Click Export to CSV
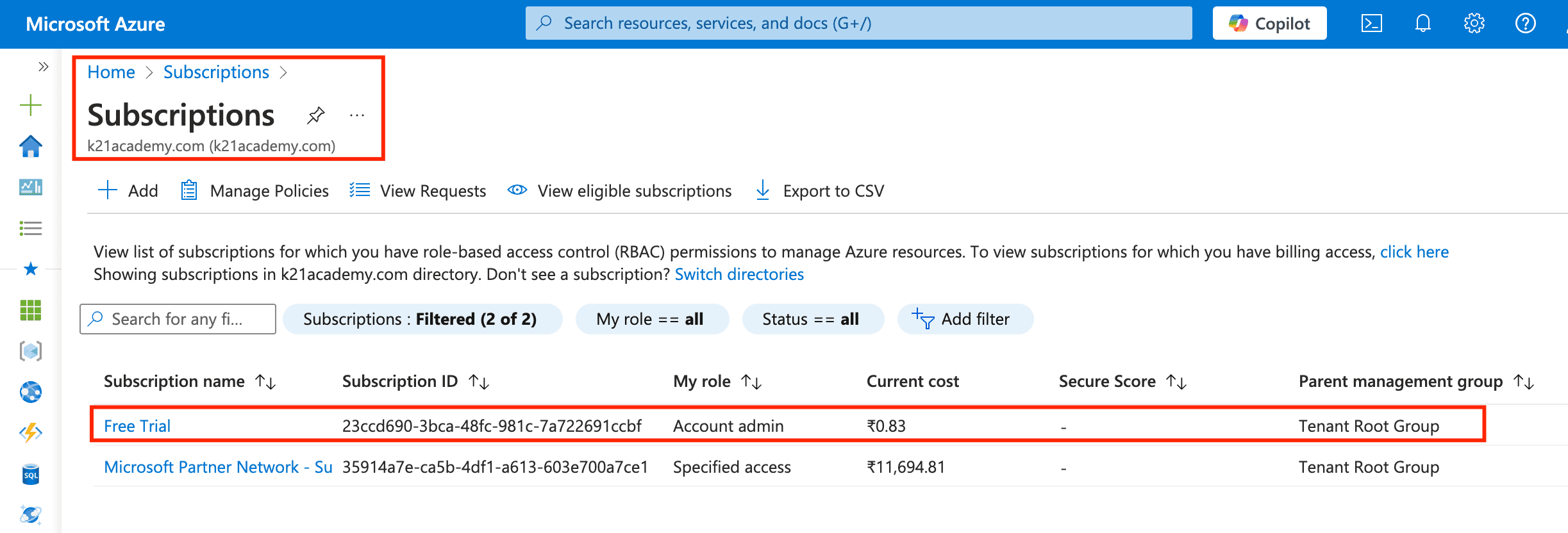Viewport: 1568px width, 533px height. (x=821, y=191)
